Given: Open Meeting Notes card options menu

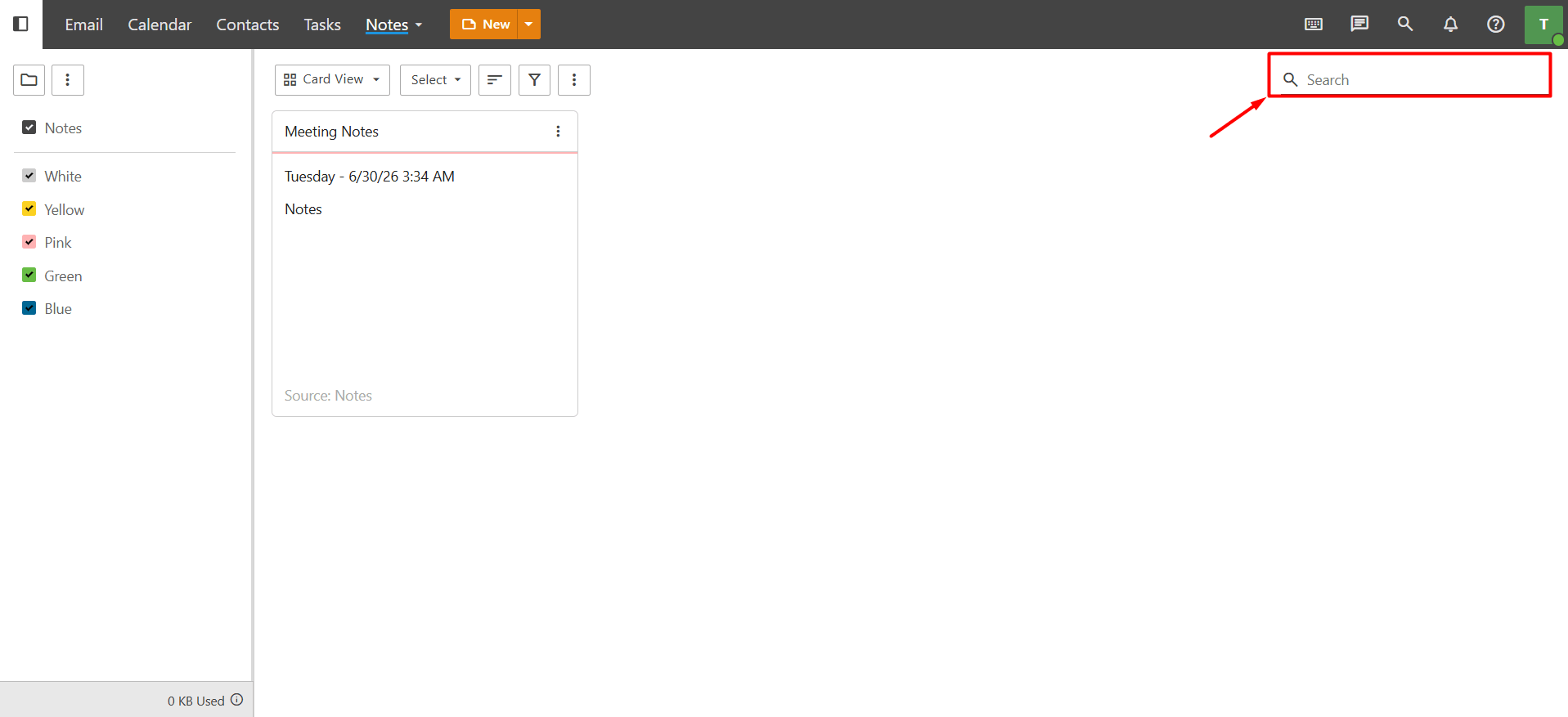Looking at the screenshot, I should pos(558,132).
